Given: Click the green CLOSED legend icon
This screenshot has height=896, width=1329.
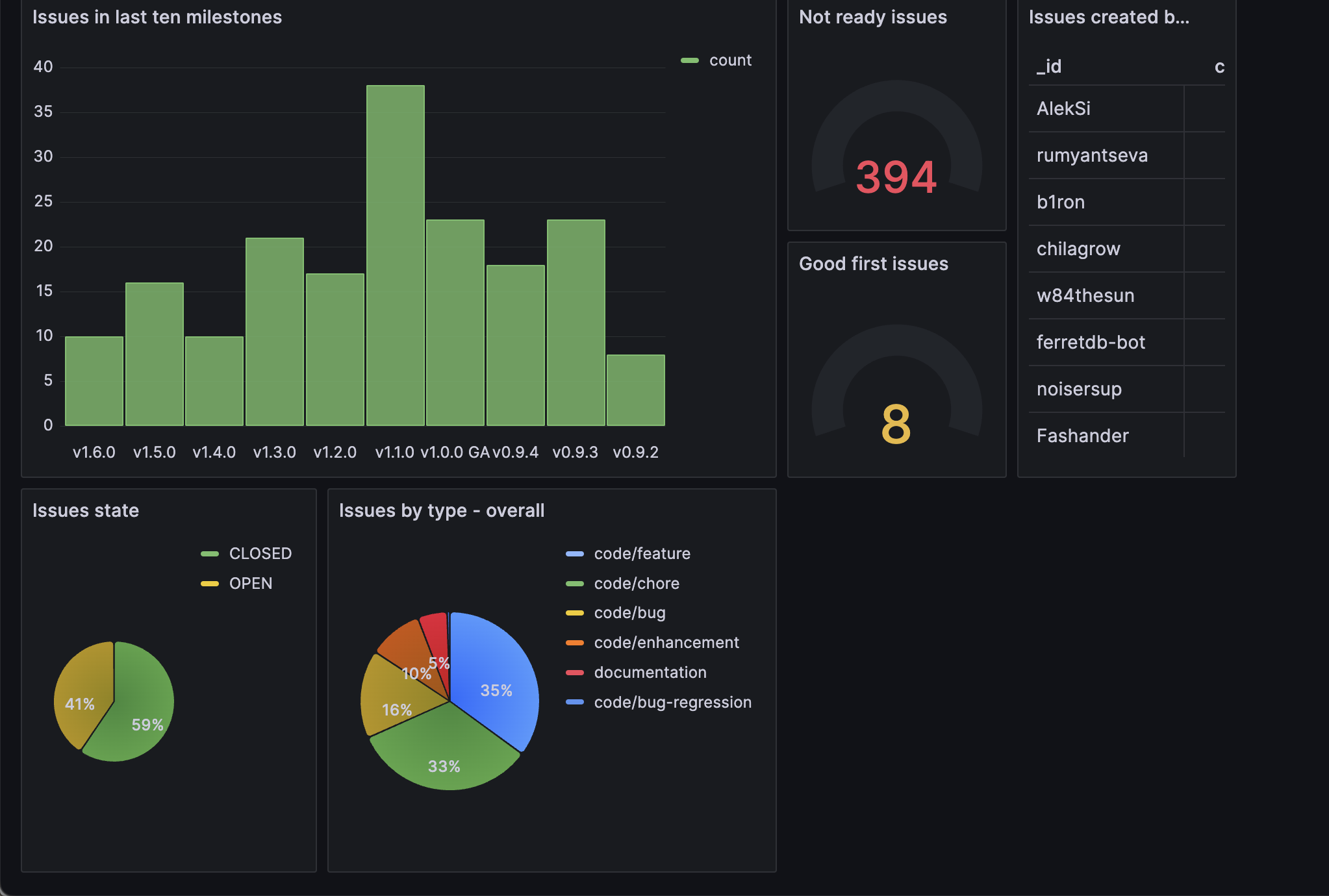Looking at the screenshot, I should tap(209, 553).
